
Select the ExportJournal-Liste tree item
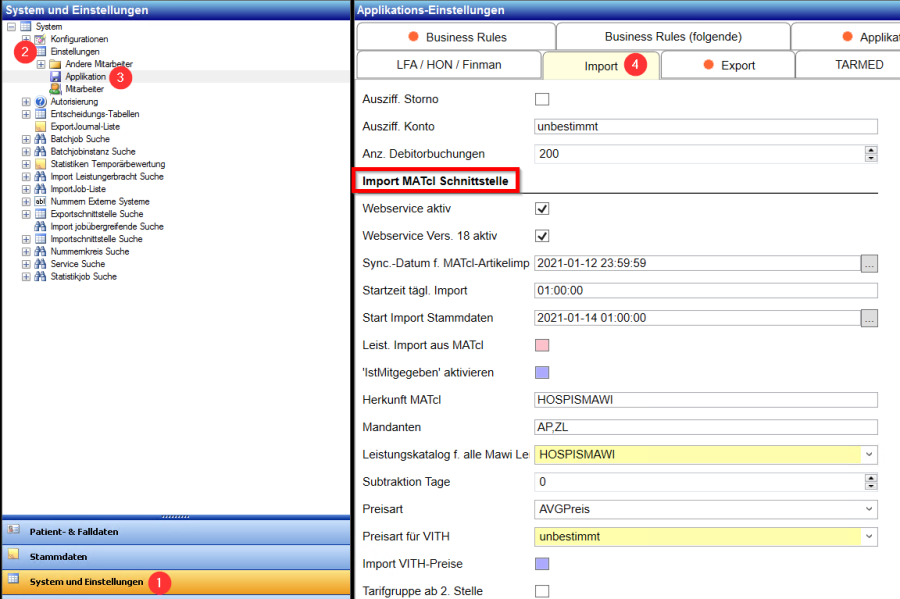85,127
